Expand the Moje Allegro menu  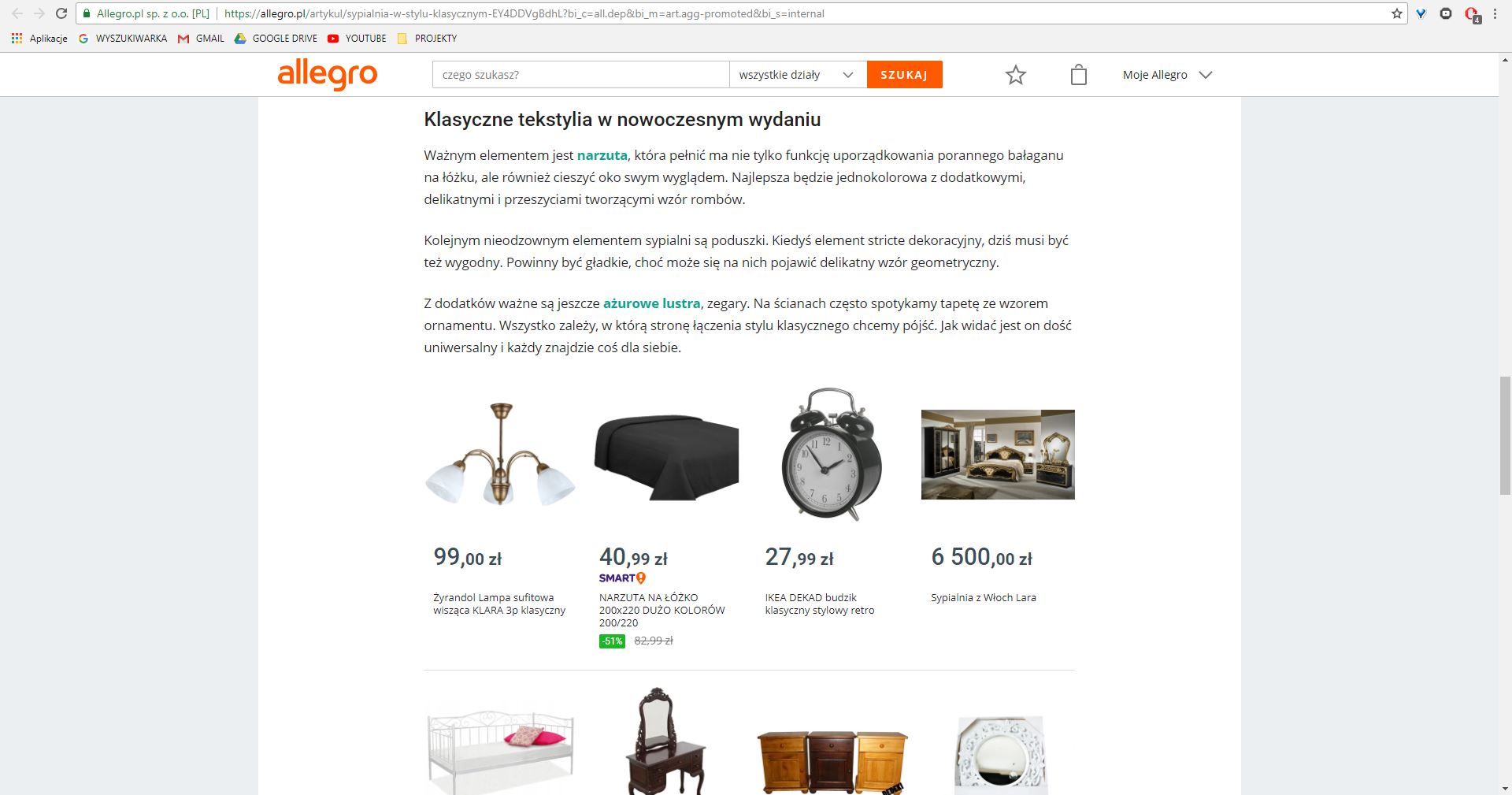pos(1167,75)
